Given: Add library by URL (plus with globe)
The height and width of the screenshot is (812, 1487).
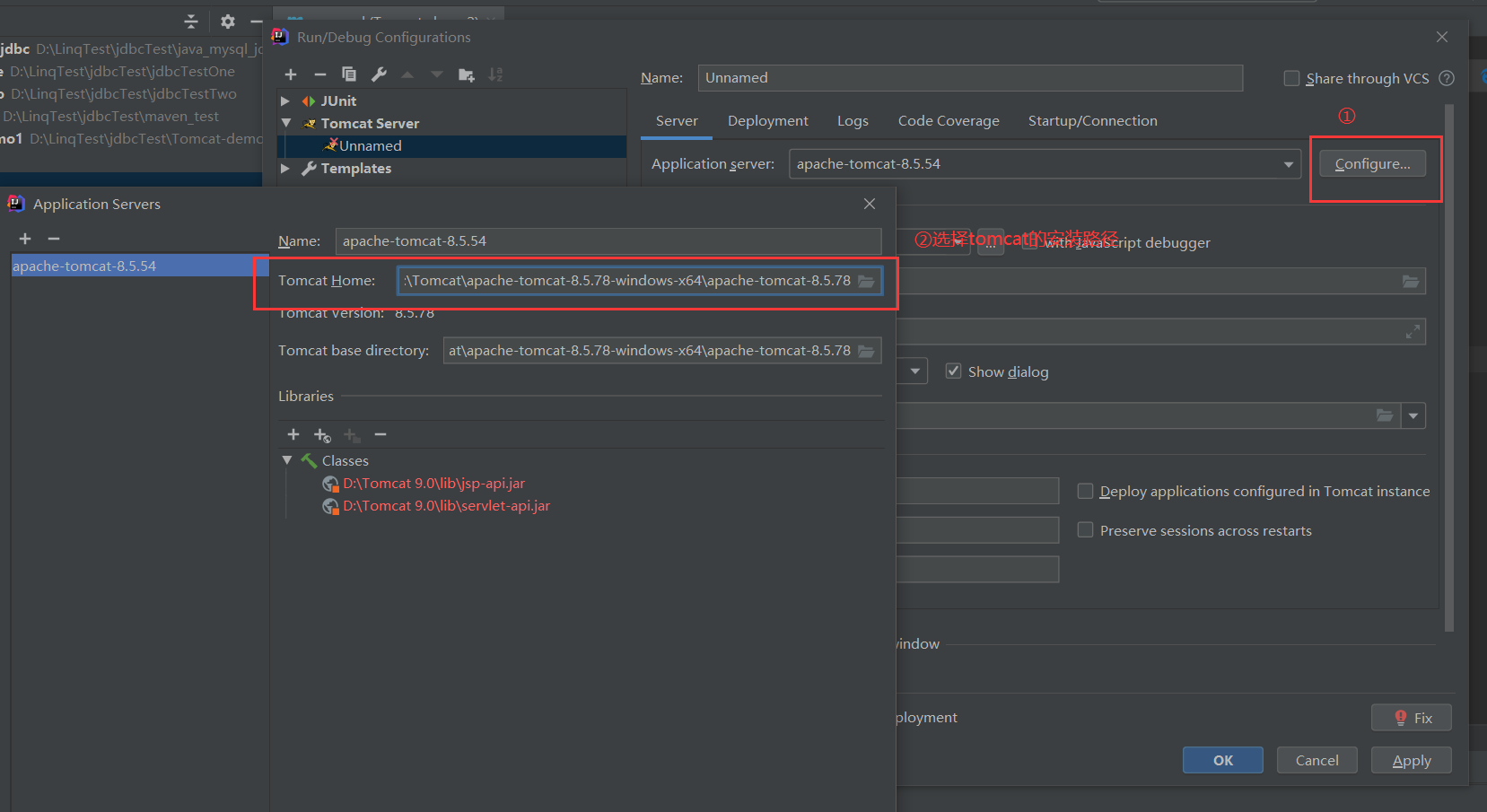Looking at the screenshot, I should [322, 435].
